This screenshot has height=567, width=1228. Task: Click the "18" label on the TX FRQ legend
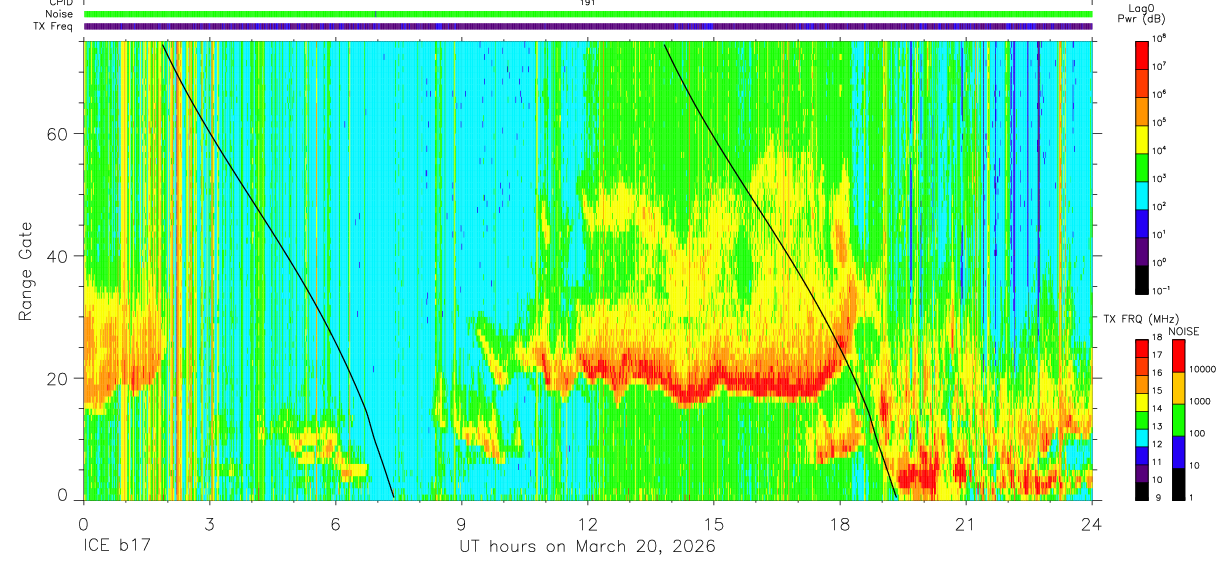tap(1159, 339)
